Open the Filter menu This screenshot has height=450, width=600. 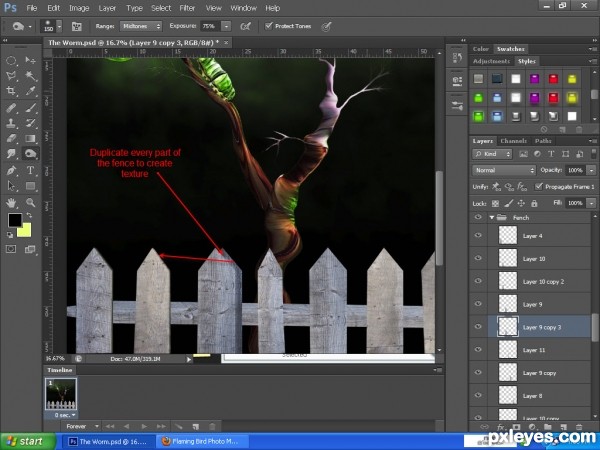coord(187,8)
